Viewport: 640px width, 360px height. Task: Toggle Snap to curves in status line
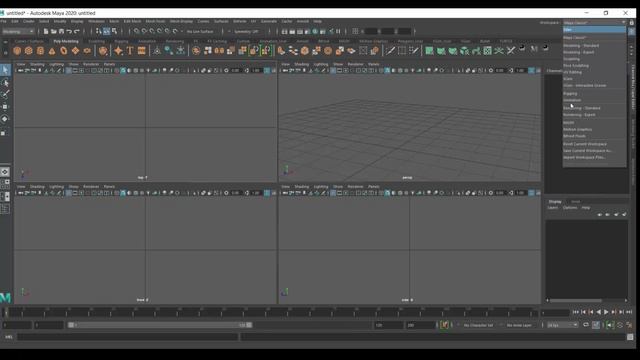[x=144, y=31]
